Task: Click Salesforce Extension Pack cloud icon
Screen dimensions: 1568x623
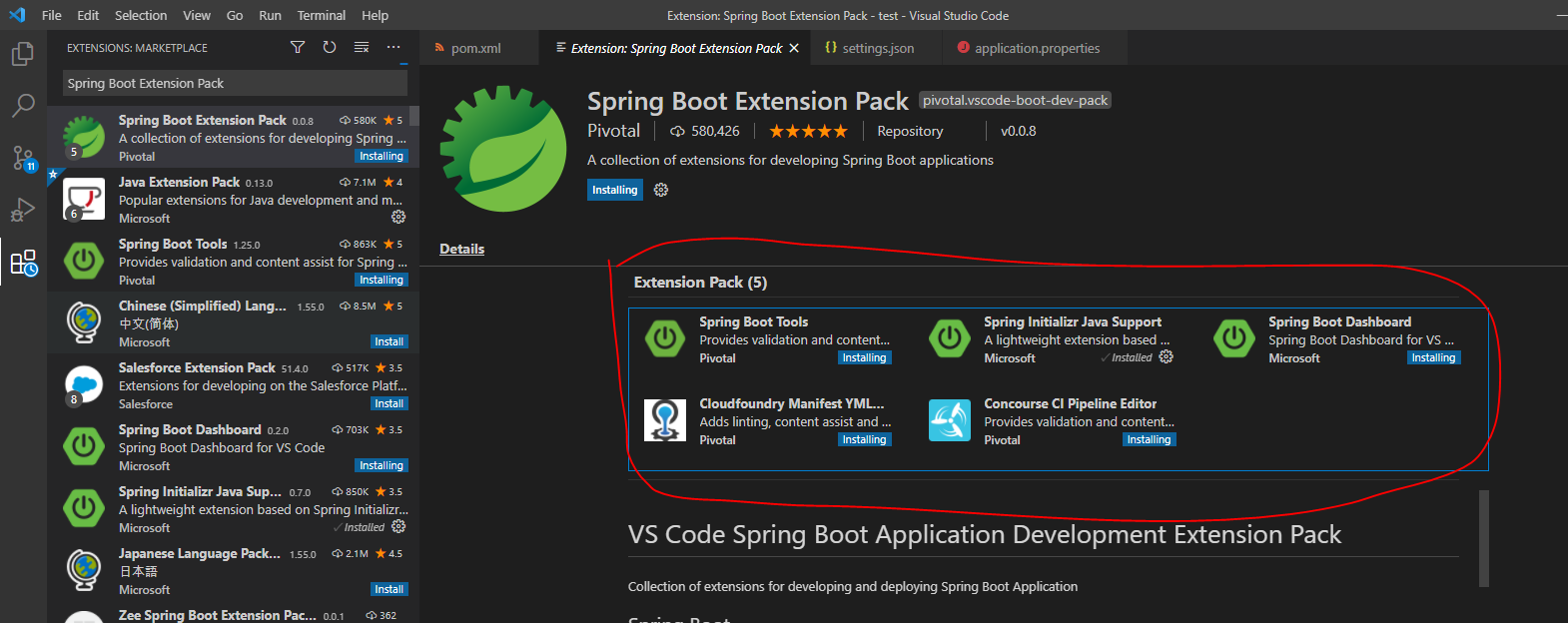Action: 84,384
